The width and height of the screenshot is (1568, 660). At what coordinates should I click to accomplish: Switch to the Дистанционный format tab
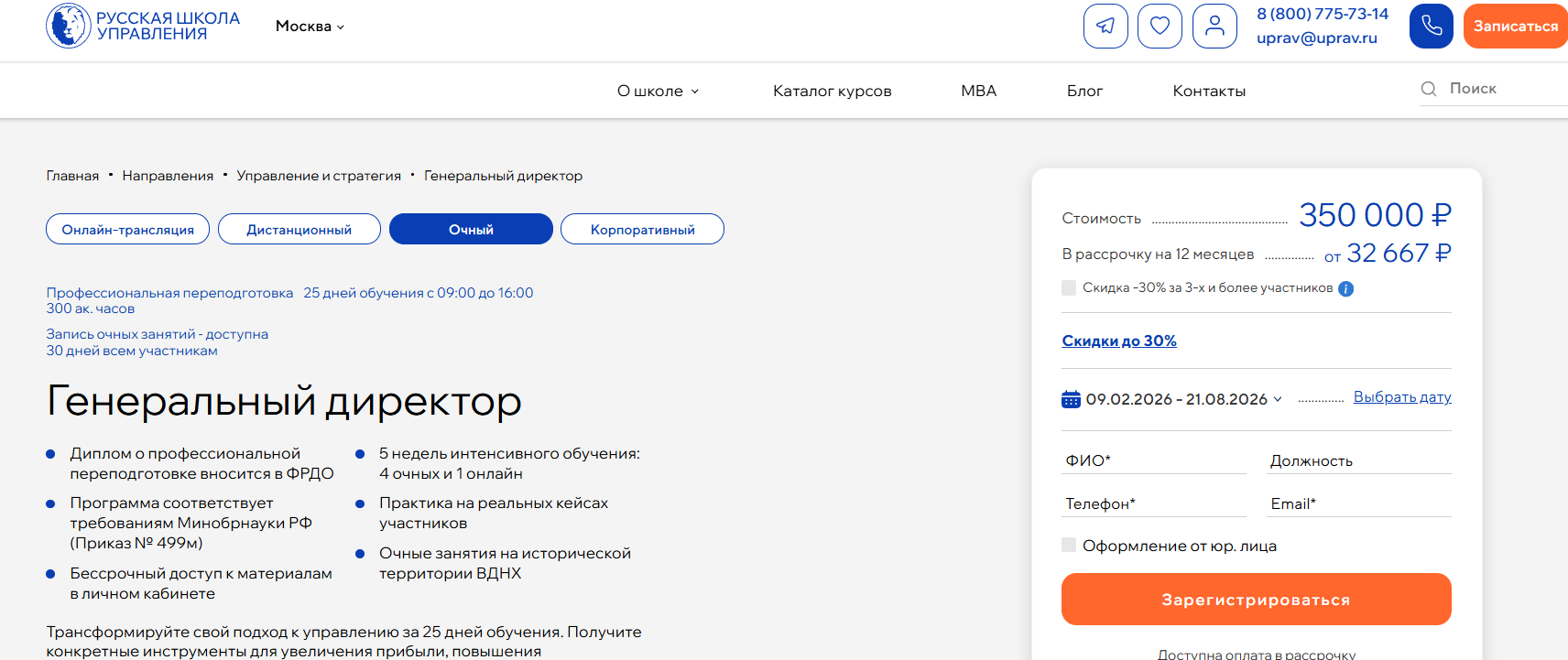pos(299,230)
